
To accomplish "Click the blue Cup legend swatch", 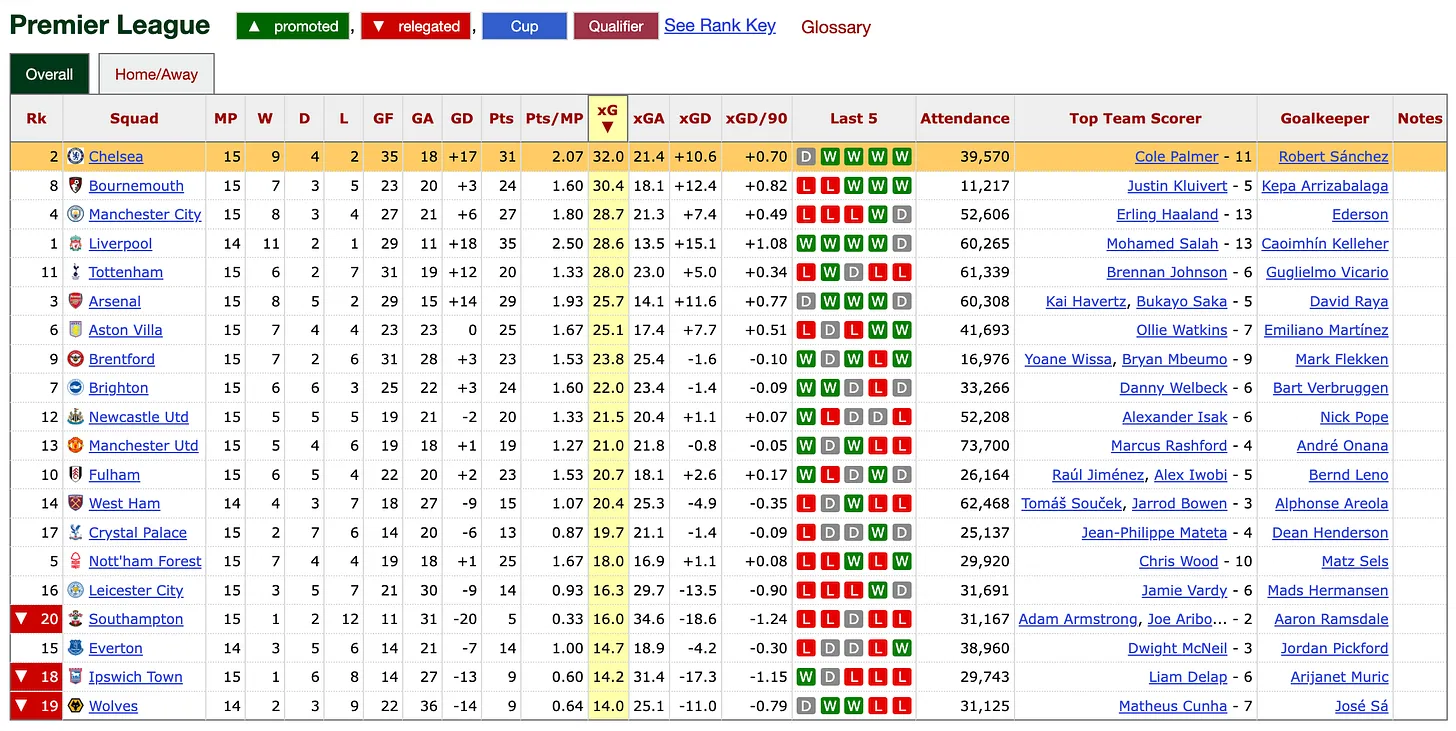I will [524, 26].
